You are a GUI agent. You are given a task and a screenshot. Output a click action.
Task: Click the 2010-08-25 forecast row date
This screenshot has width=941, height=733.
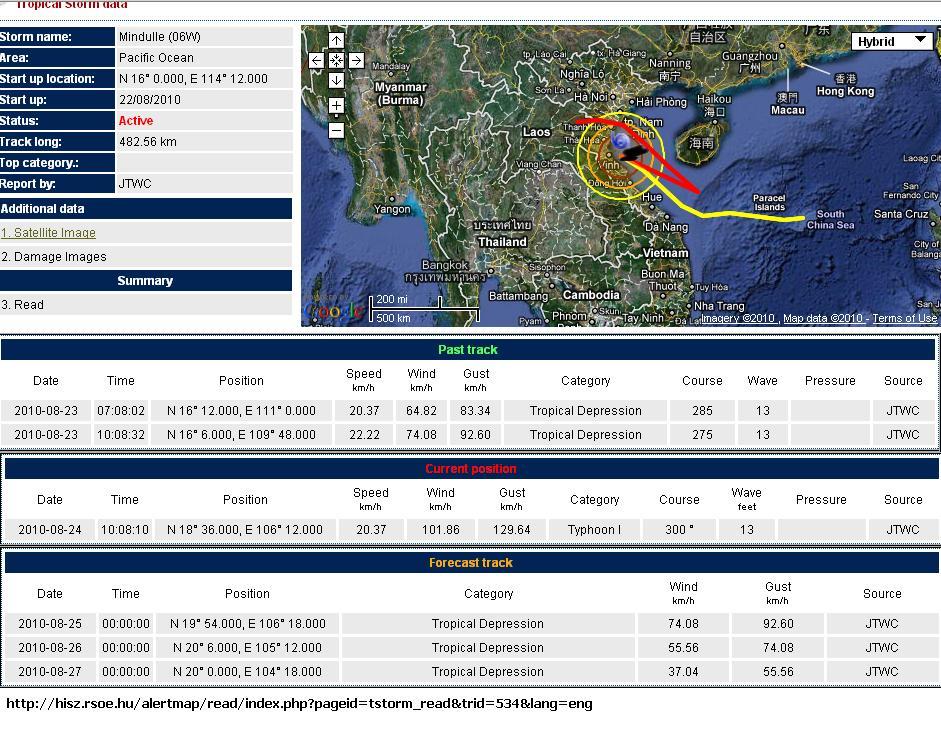(x=49, y=624)
